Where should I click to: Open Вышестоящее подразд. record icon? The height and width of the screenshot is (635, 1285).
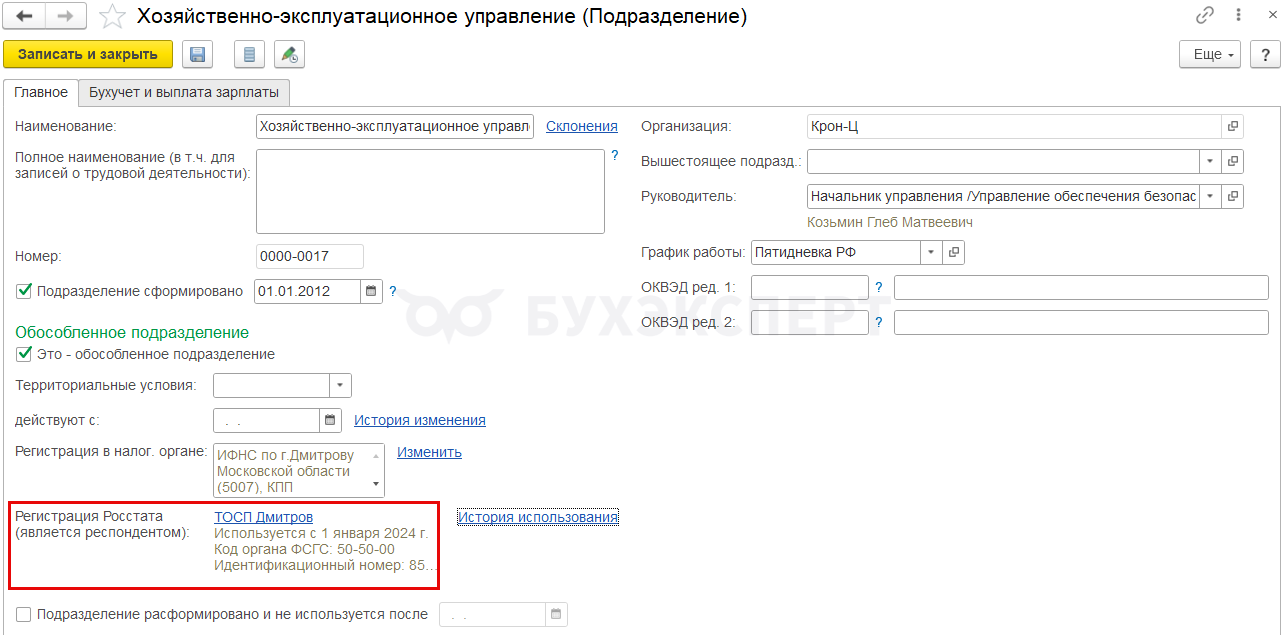1233,161
